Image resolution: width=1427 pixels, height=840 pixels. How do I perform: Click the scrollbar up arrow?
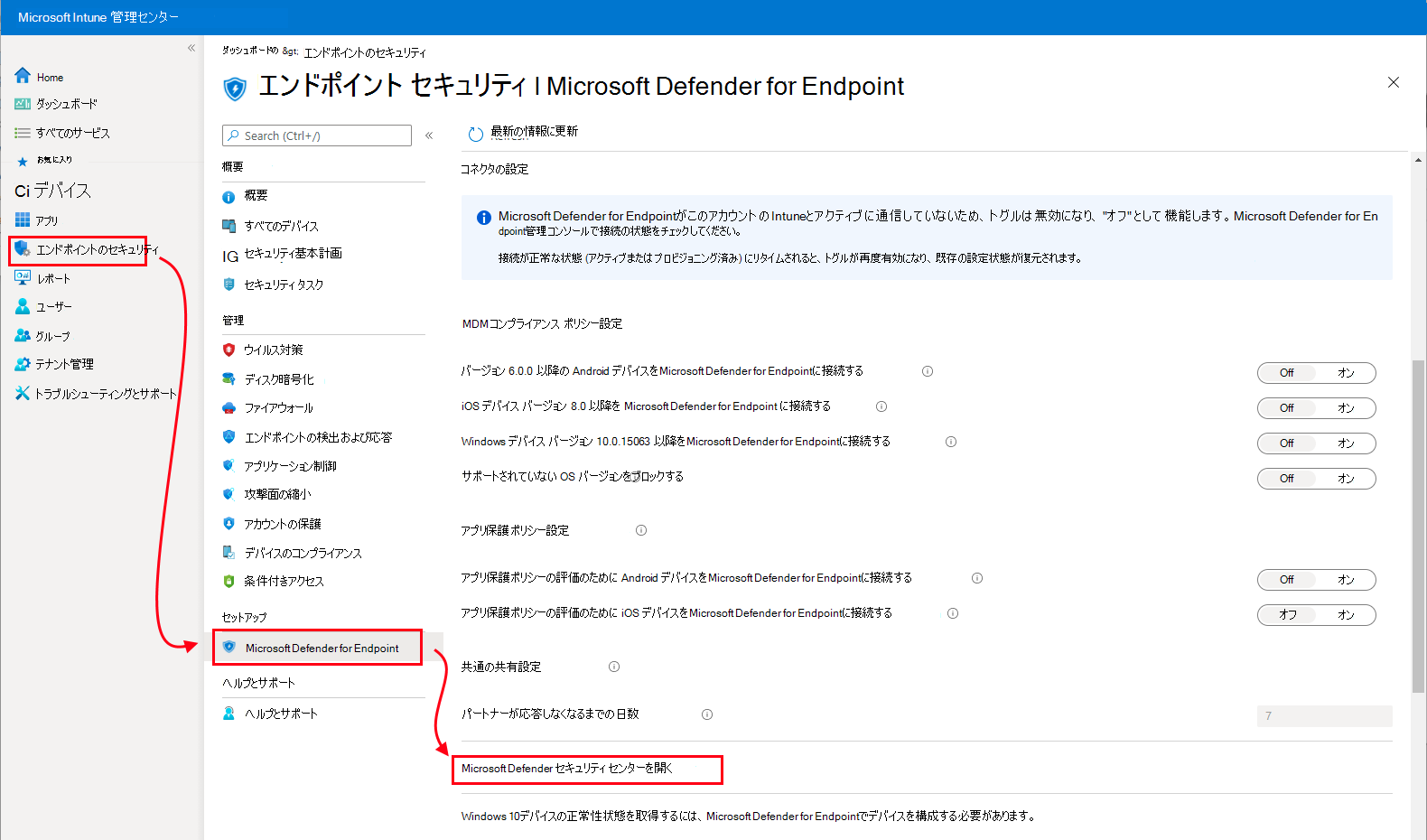[x=1418, y=160]
